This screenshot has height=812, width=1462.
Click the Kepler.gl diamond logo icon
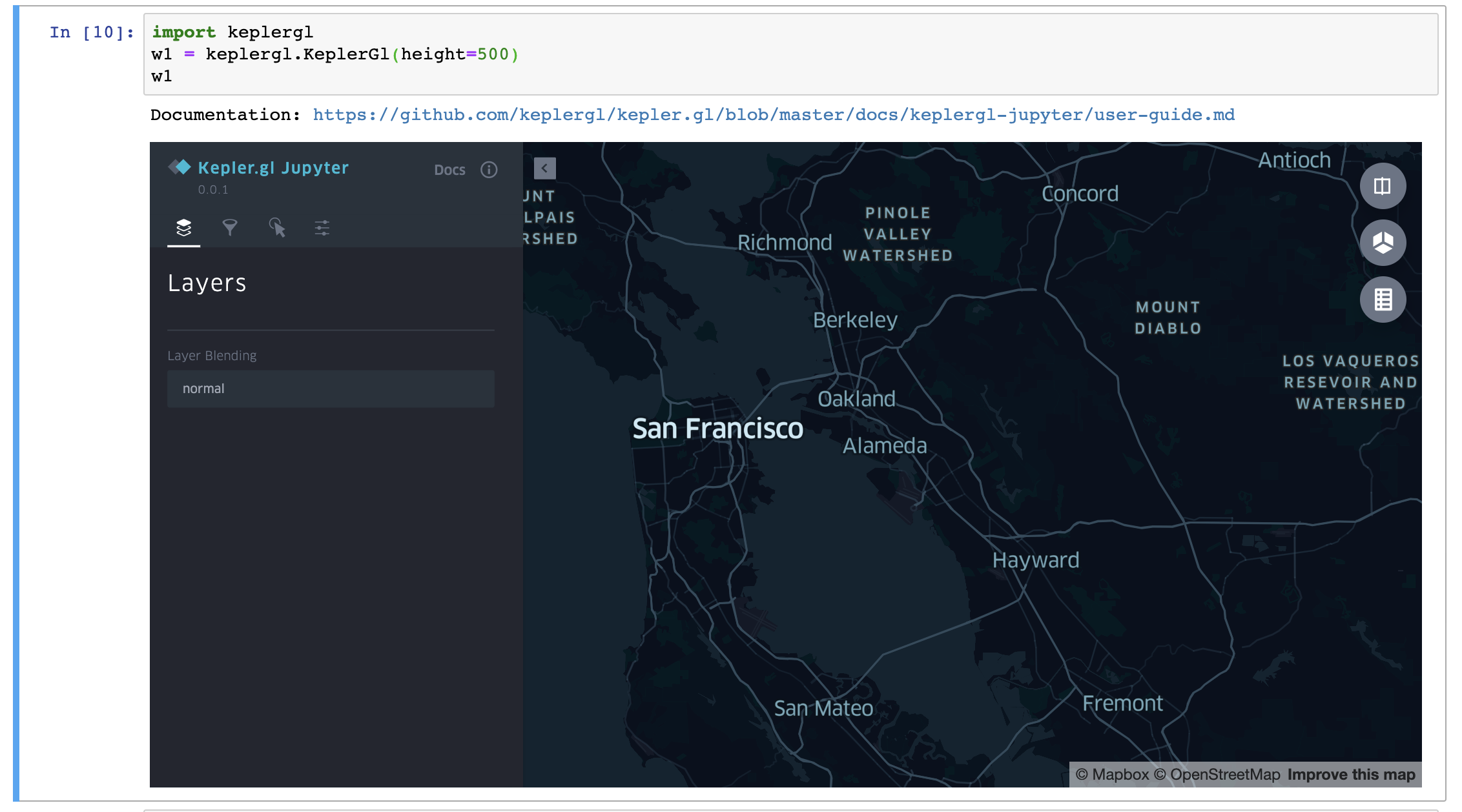[180, 167]
